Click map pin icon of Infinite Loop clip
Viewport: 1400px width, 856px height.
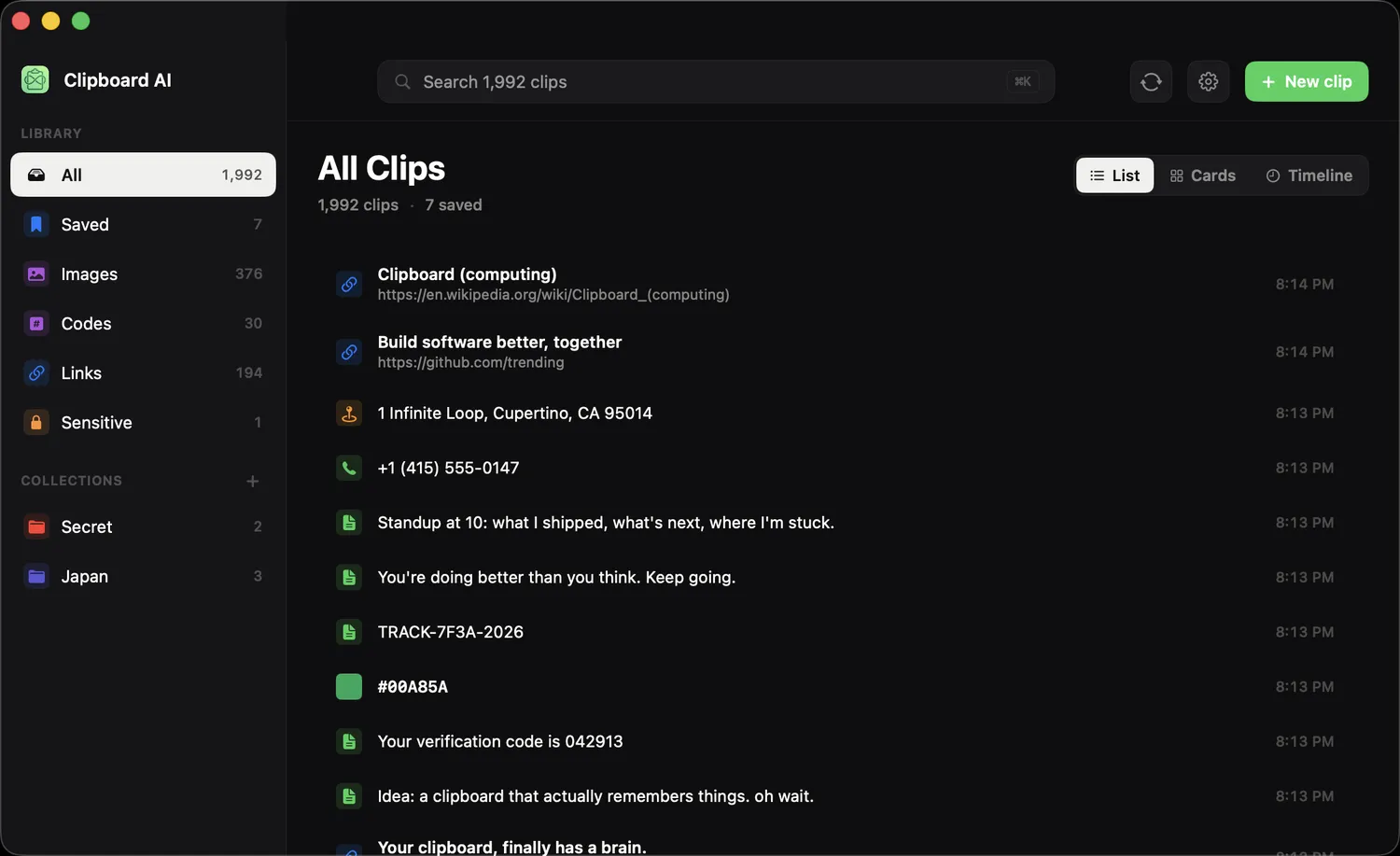[x=349, y=413]
